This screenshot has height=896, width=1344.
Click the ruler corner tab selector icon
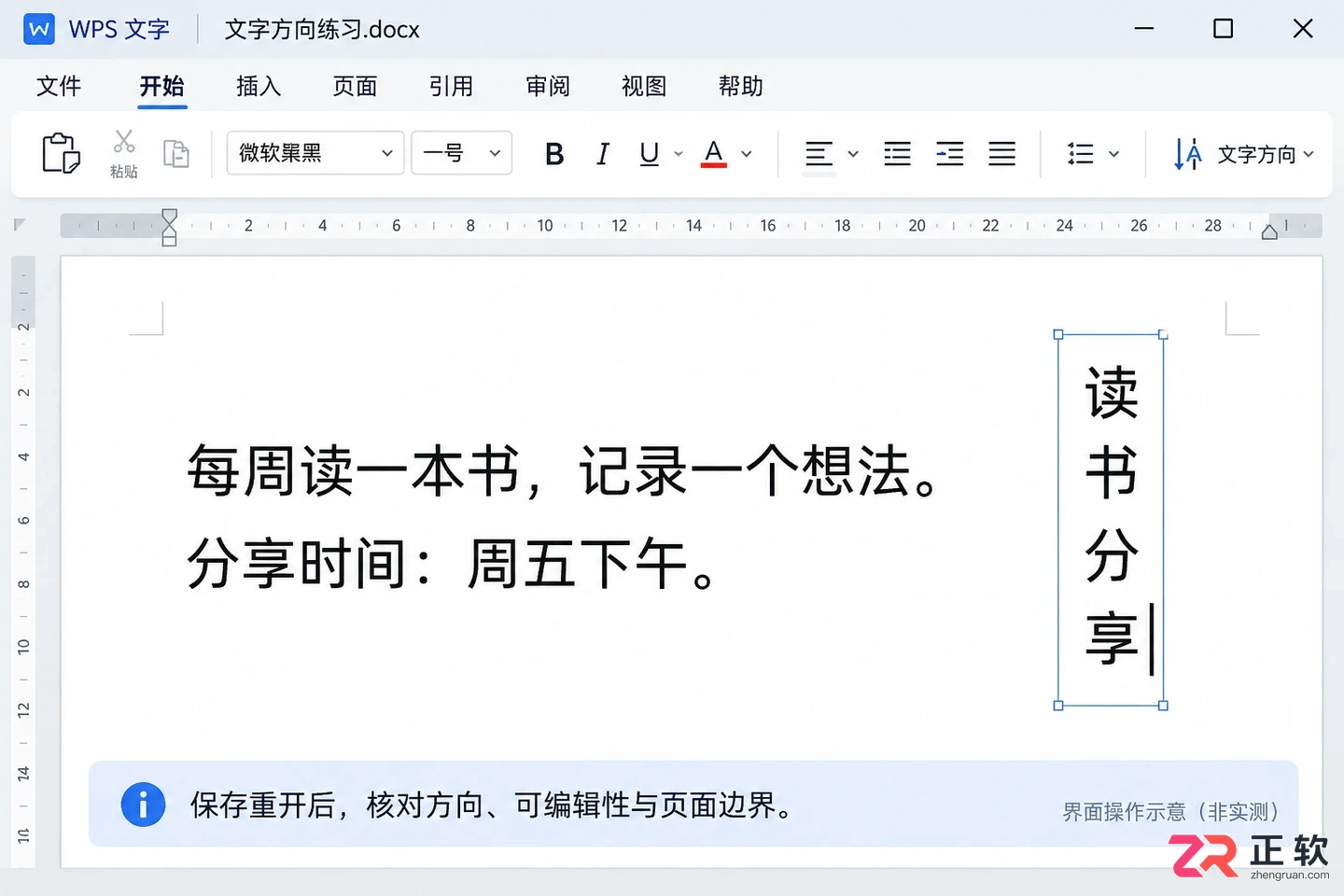[x=21, y=225]
